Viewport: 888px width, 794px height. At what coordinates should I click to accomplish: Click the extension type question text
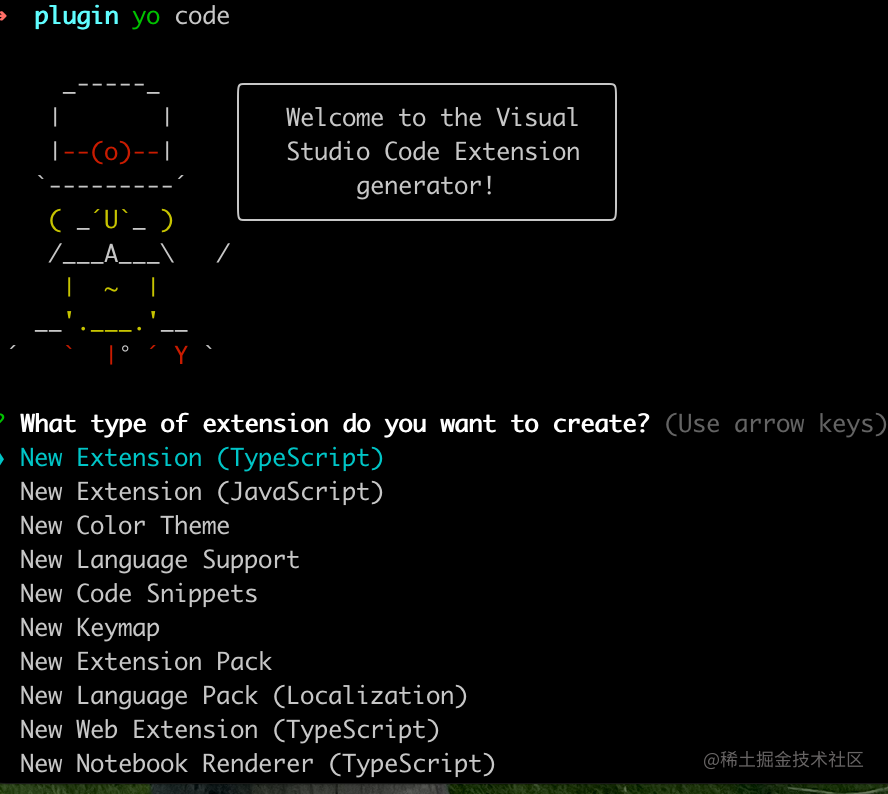point(333,423)
